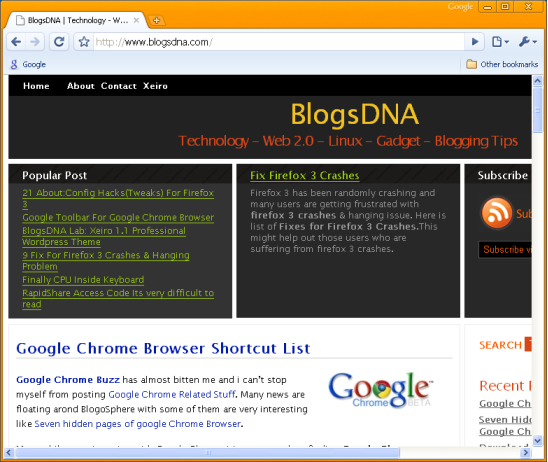548x462 pixels.
Task: Click the horizontal scrollbar thumb
Action: (208, 453)
